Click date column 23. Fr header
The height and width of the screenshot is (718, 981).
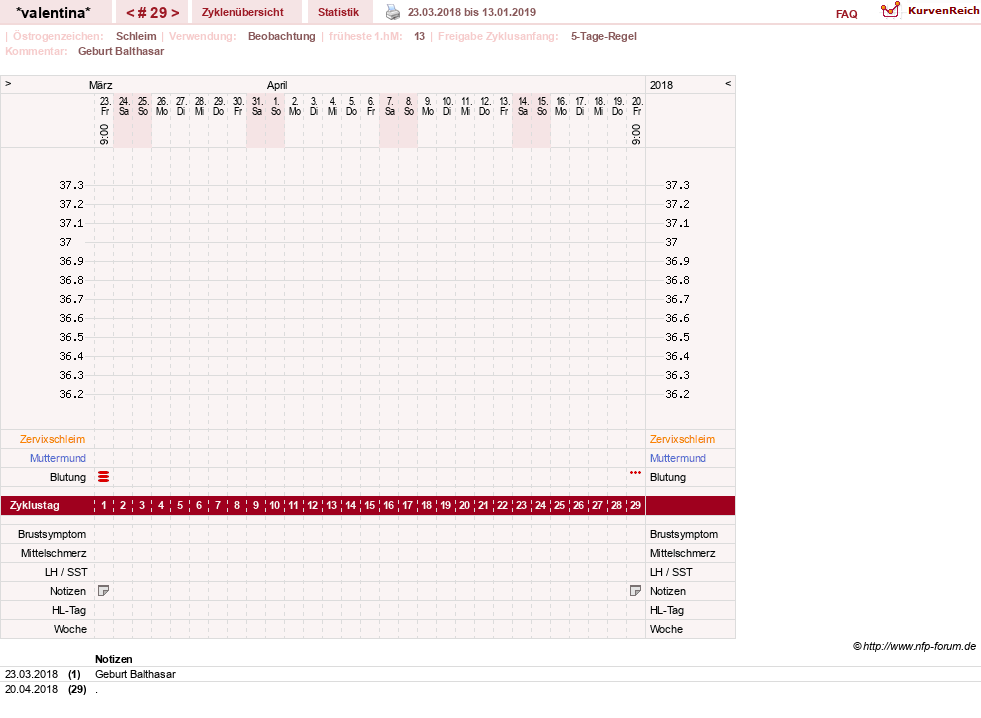pos(104,106)
